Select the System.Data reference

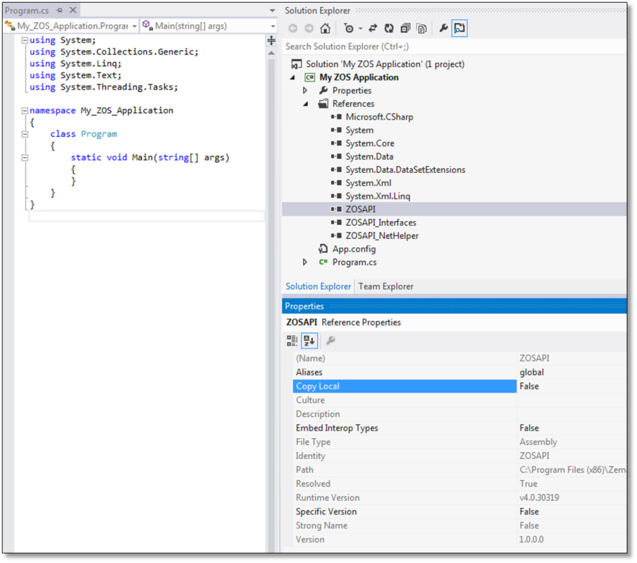coord(369,157)
